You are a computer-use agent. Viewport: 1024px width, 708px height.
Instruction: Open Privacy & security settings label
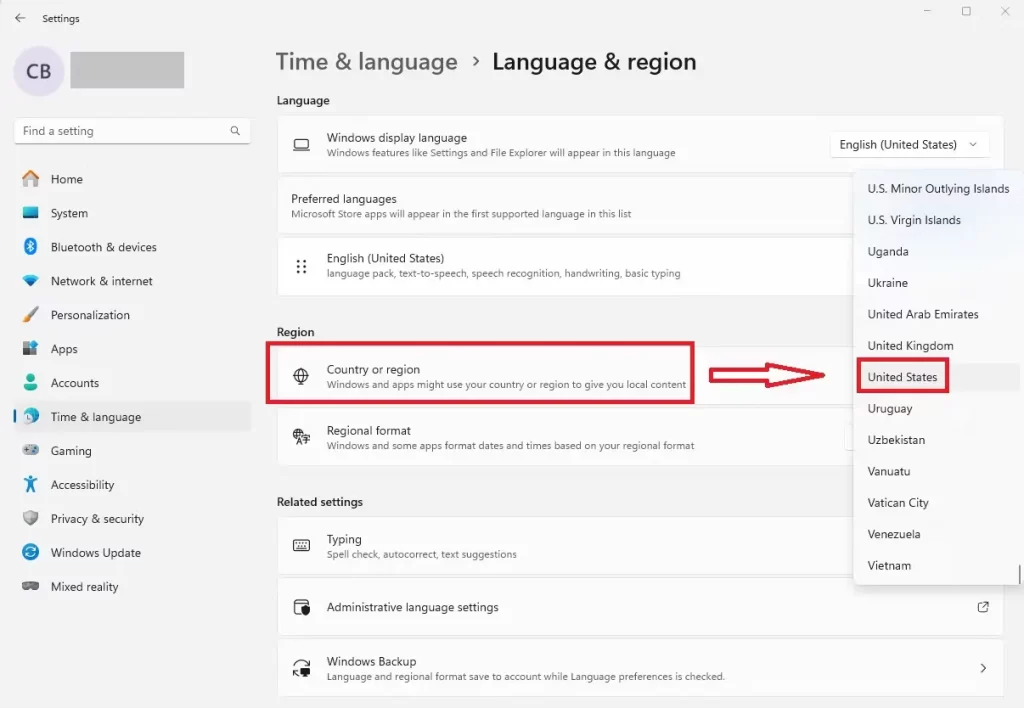coord(97,519)
